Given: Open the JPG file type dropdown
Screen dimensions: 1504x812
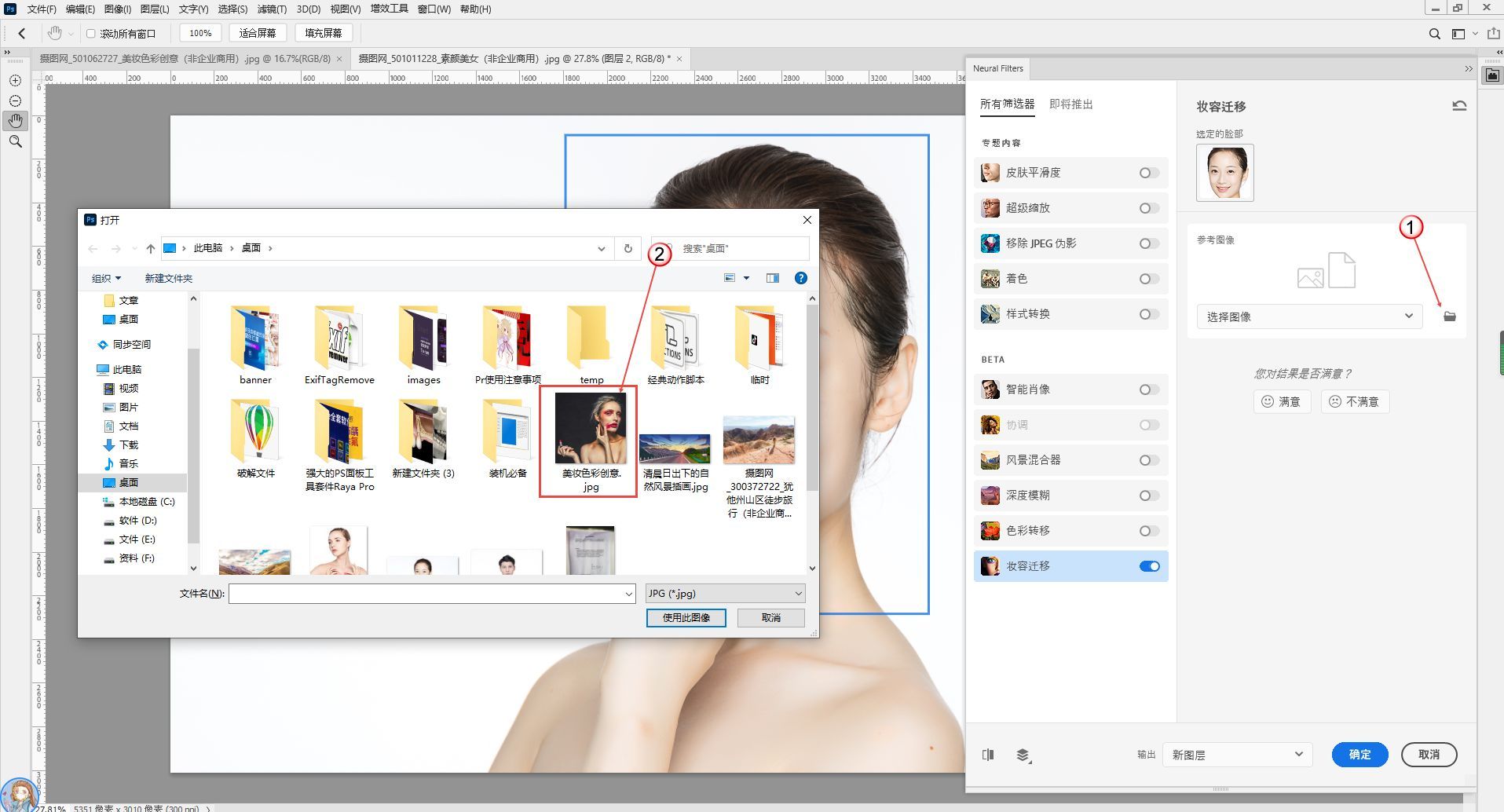Looking at the screenshot, I should [x=725, y=594].
